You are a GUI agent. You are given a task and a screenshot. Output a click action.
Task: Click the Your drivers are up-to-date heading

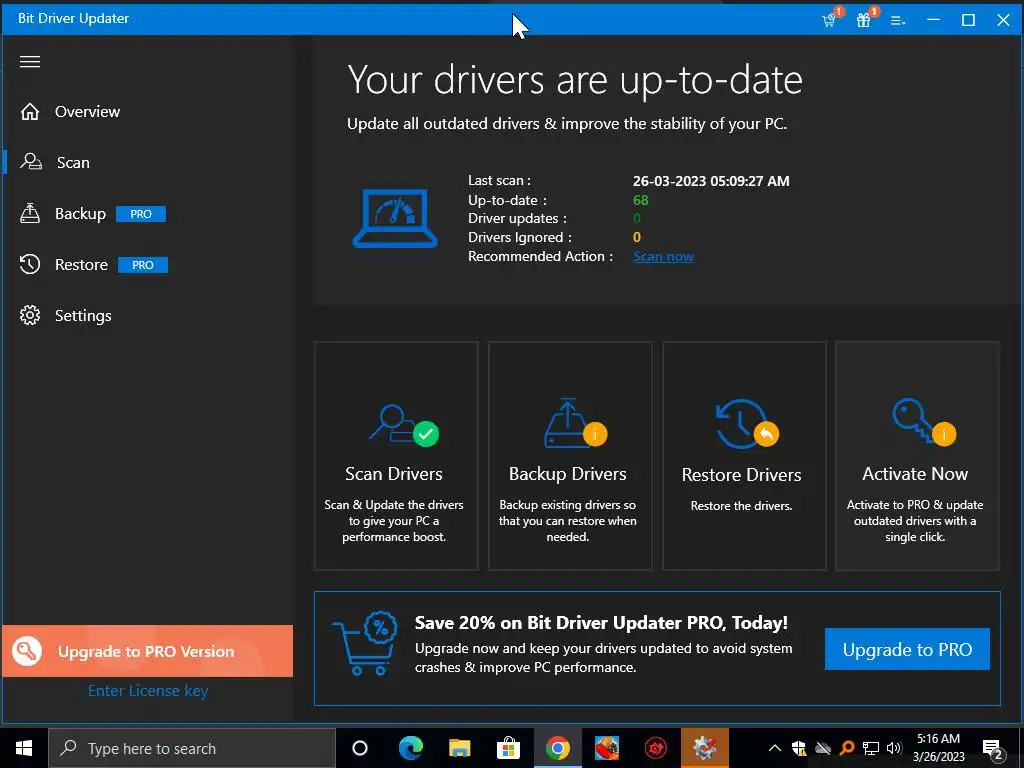(575, 80)
